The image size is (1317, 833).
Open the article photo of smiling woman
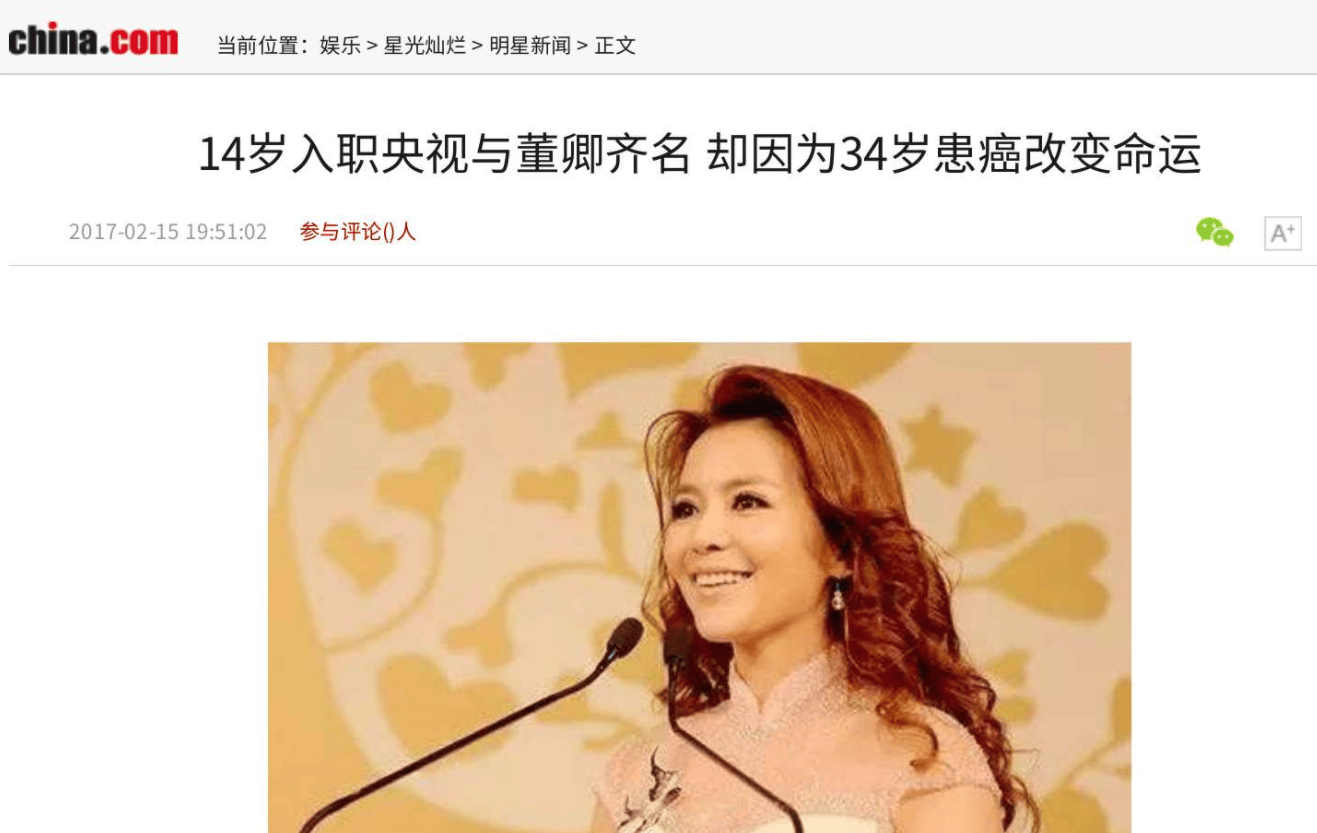(x=699, y=587)
